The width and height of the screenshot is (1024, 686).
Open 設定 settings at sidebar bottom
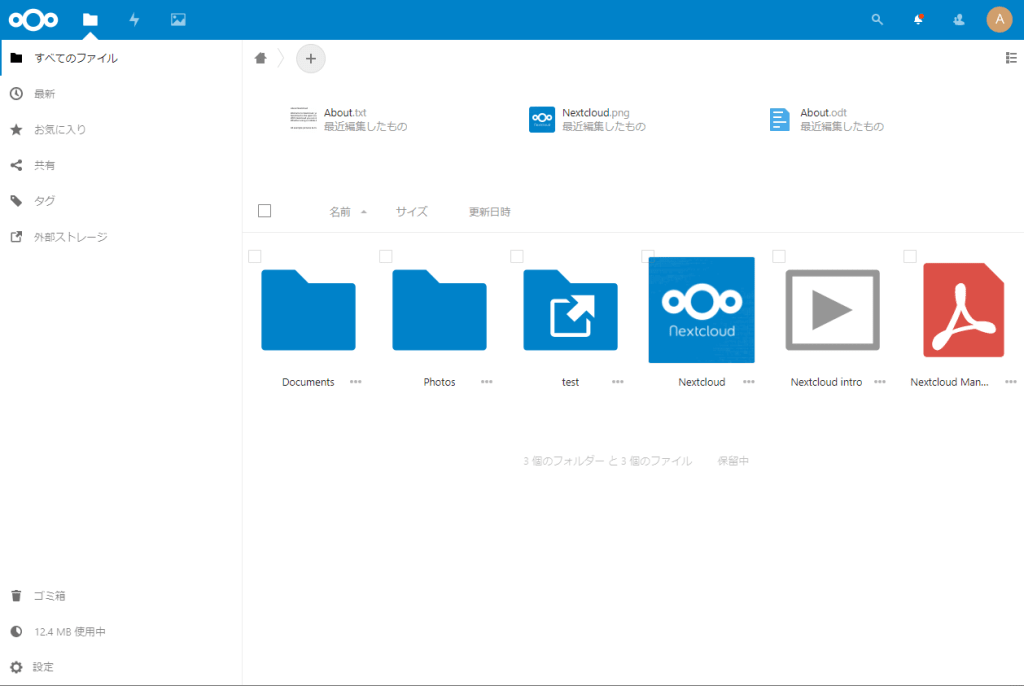click(121, 667)
